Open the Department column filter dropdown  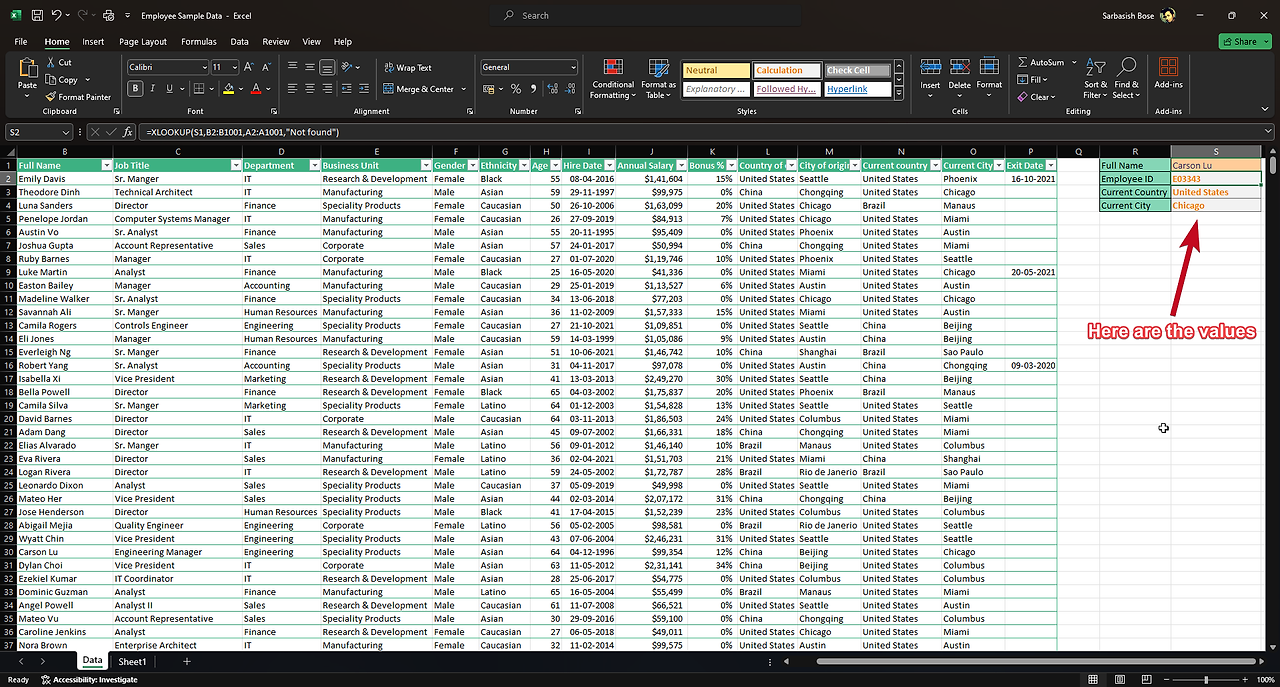point(313,165)
